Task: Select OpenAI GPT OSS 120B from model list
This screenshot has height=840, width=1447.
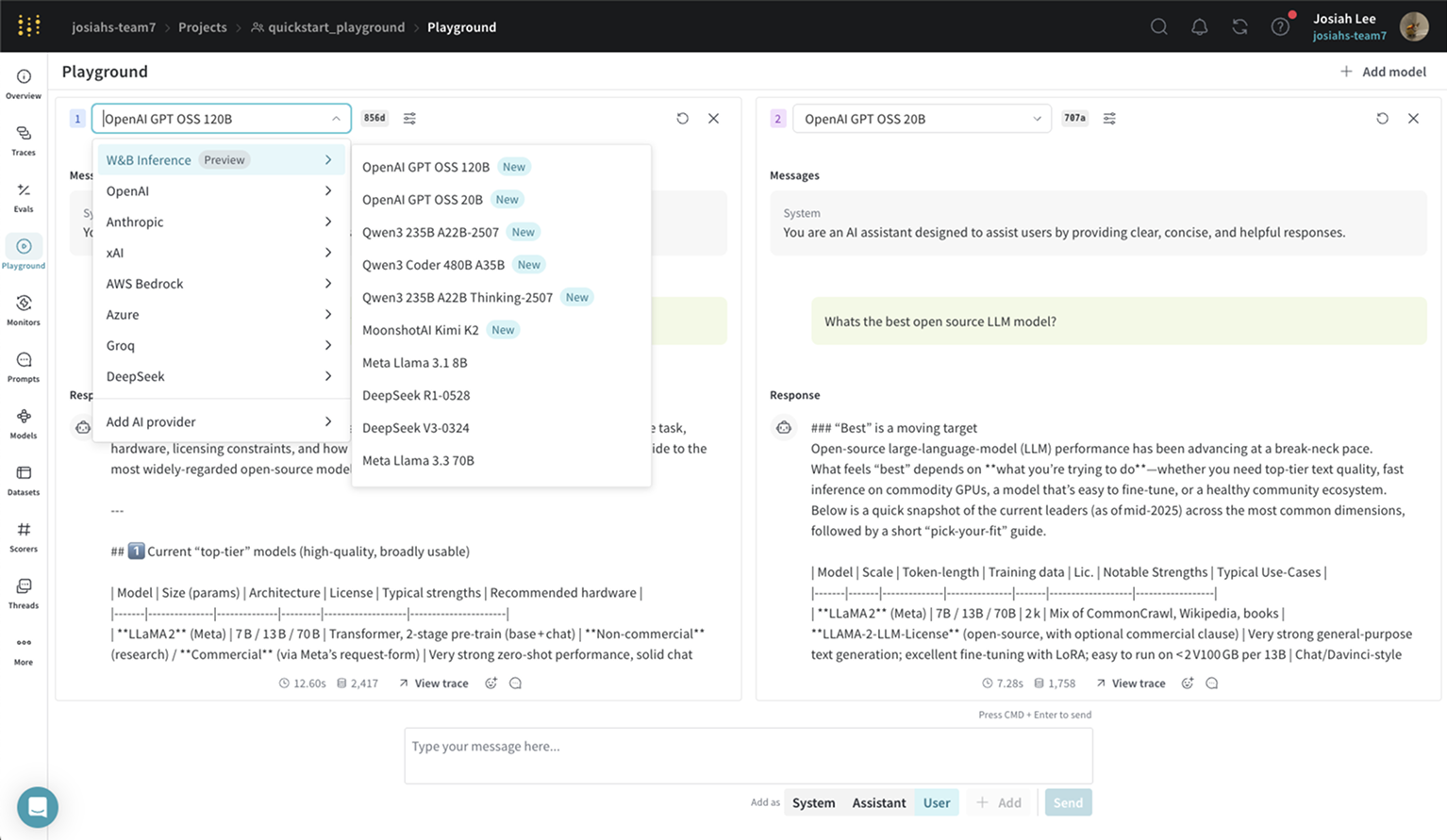Action: point(501,167)
